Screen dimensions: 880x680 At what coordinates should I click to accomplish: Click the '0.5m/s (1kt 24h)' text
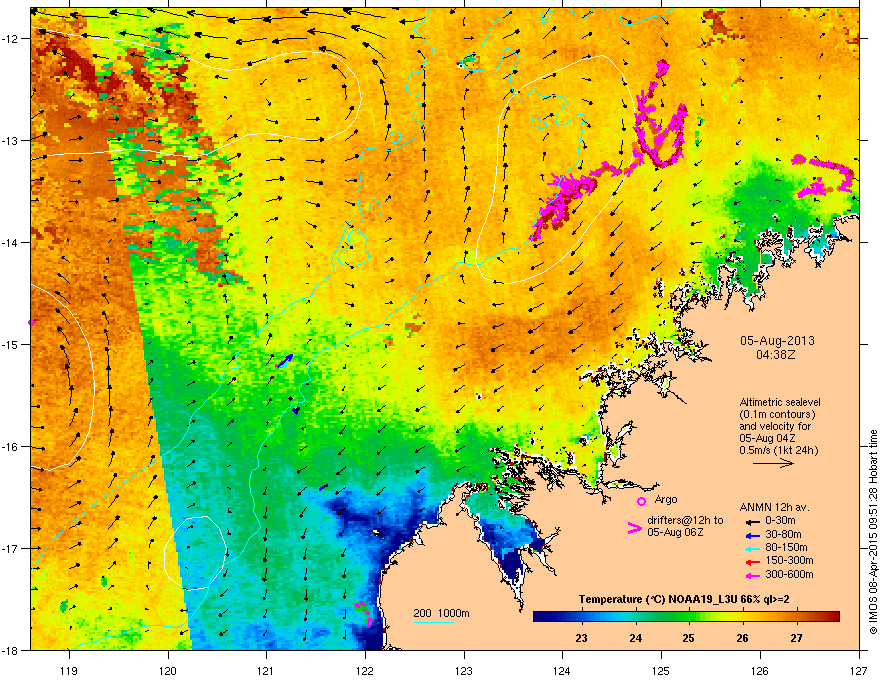point(778,450)
